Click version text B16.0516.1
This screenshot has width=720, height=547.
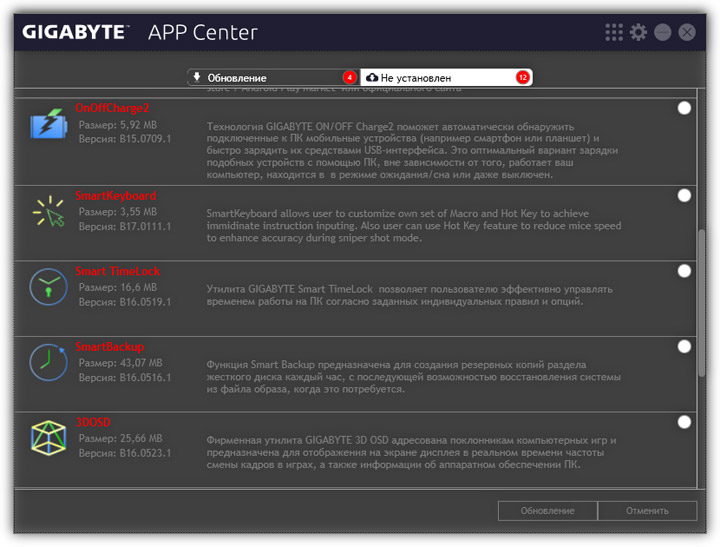click(x=145, y=378)
